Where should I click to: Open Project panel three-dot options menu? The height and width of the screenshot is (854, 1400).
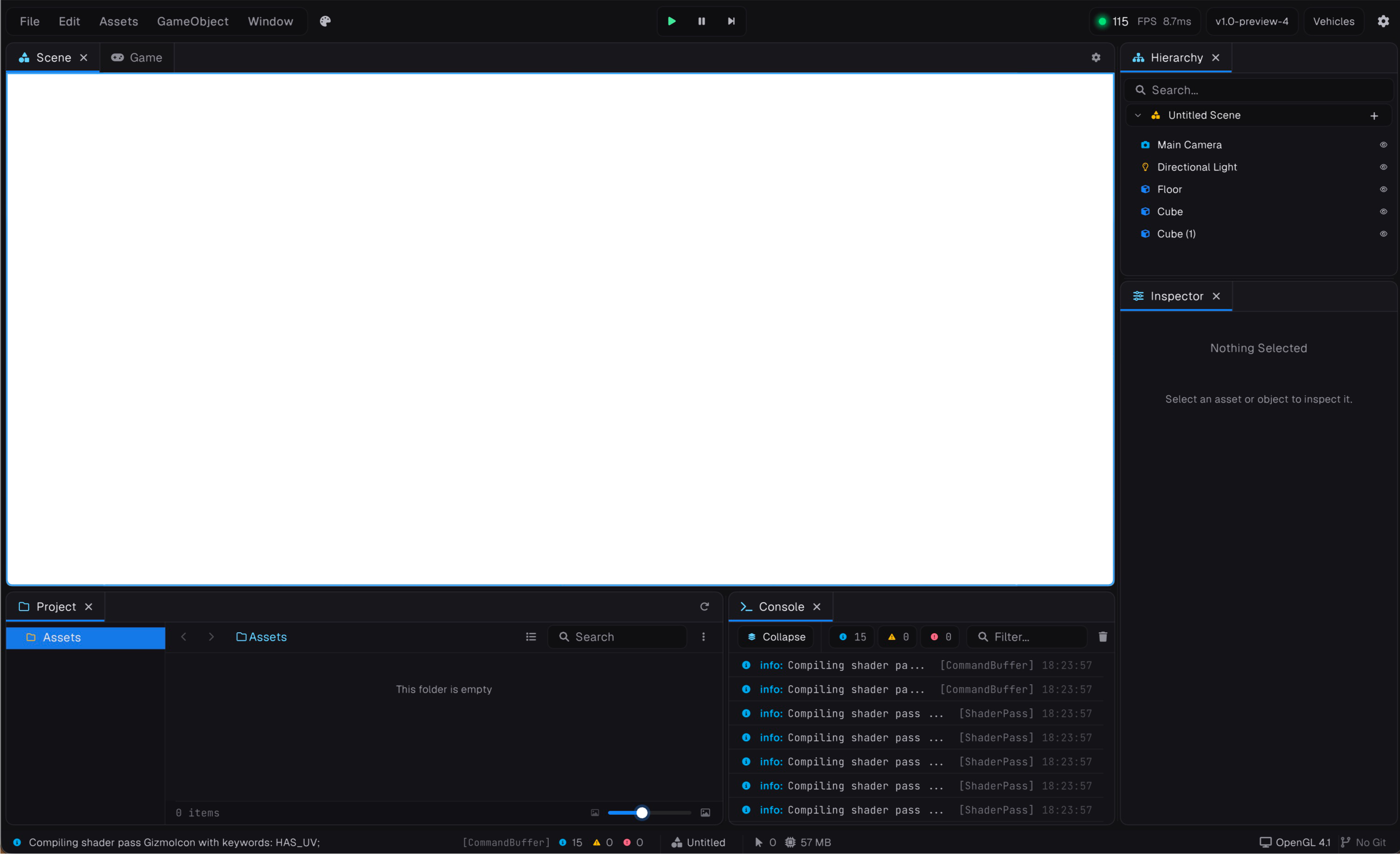[x=703, y=637]
